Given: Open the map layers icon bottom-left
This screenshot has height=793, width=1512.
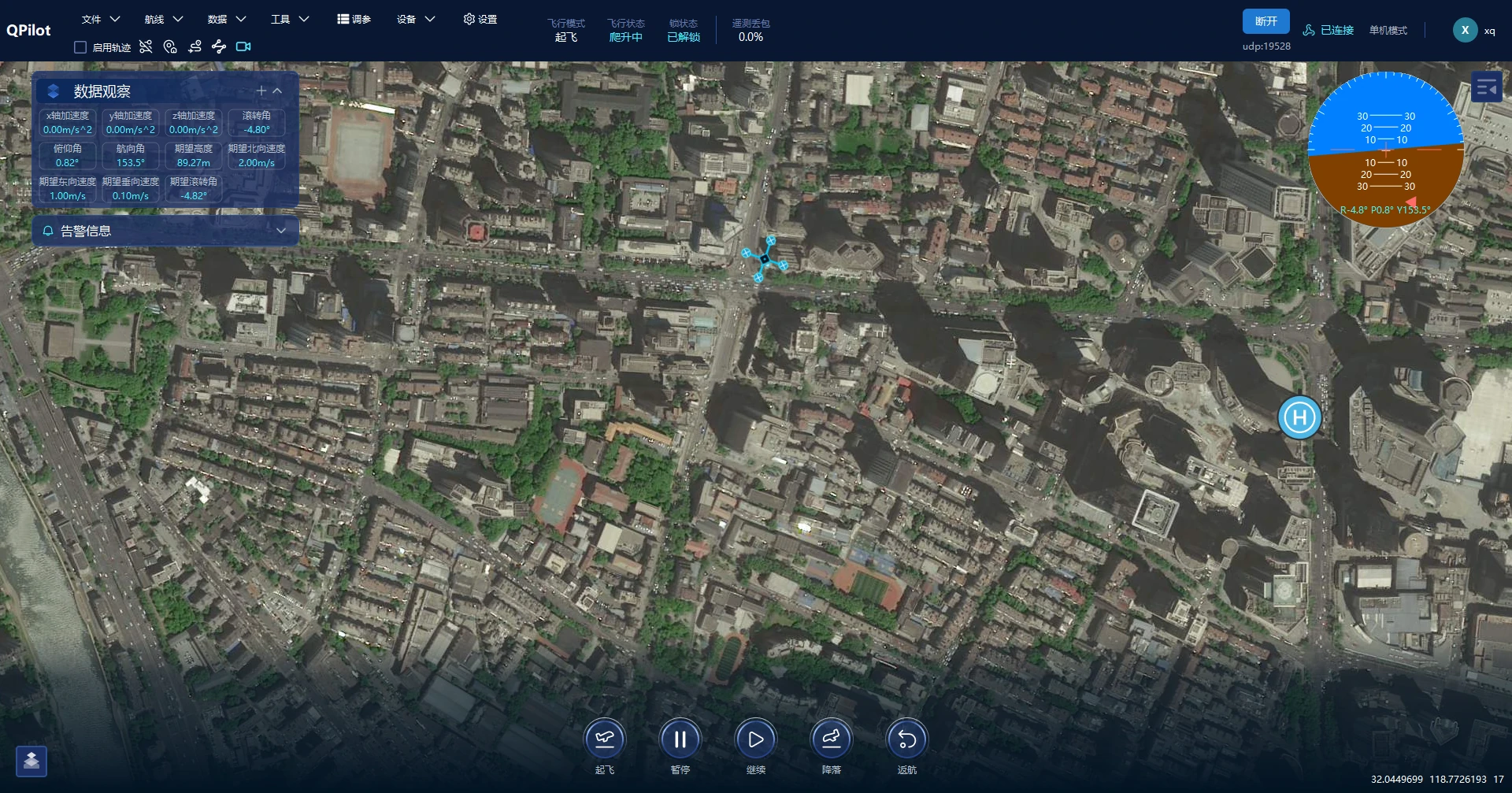Looking at the screenshot, I should pos(31,761).
